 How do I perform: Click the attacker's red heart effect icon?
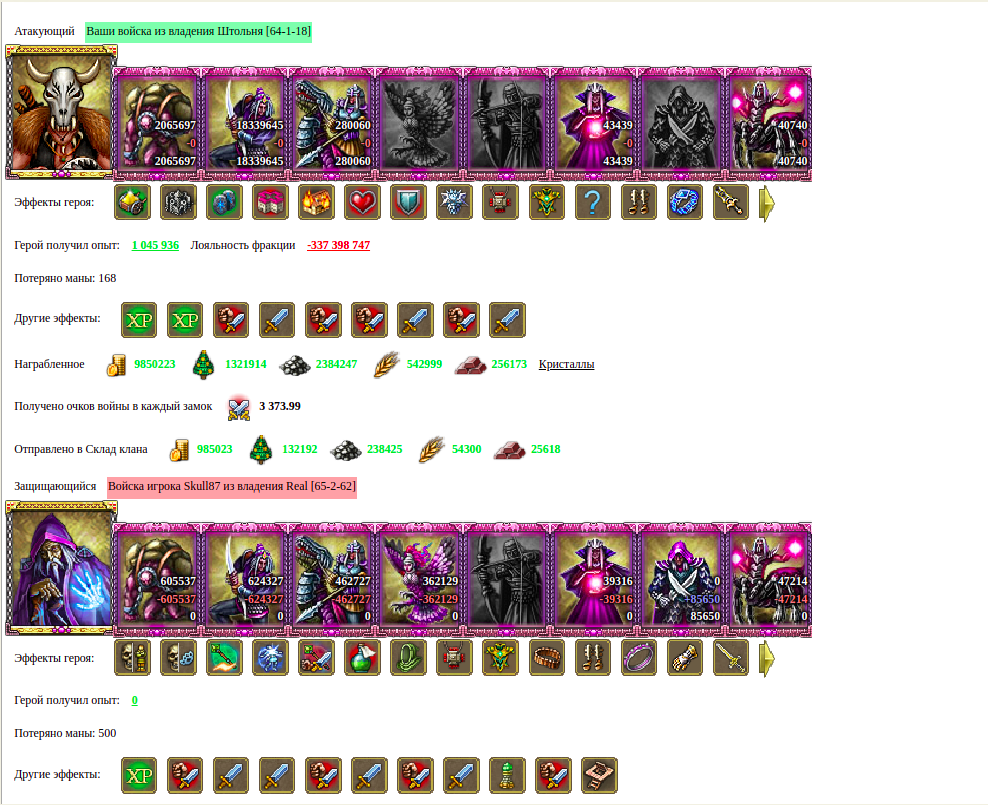[362, 202]
